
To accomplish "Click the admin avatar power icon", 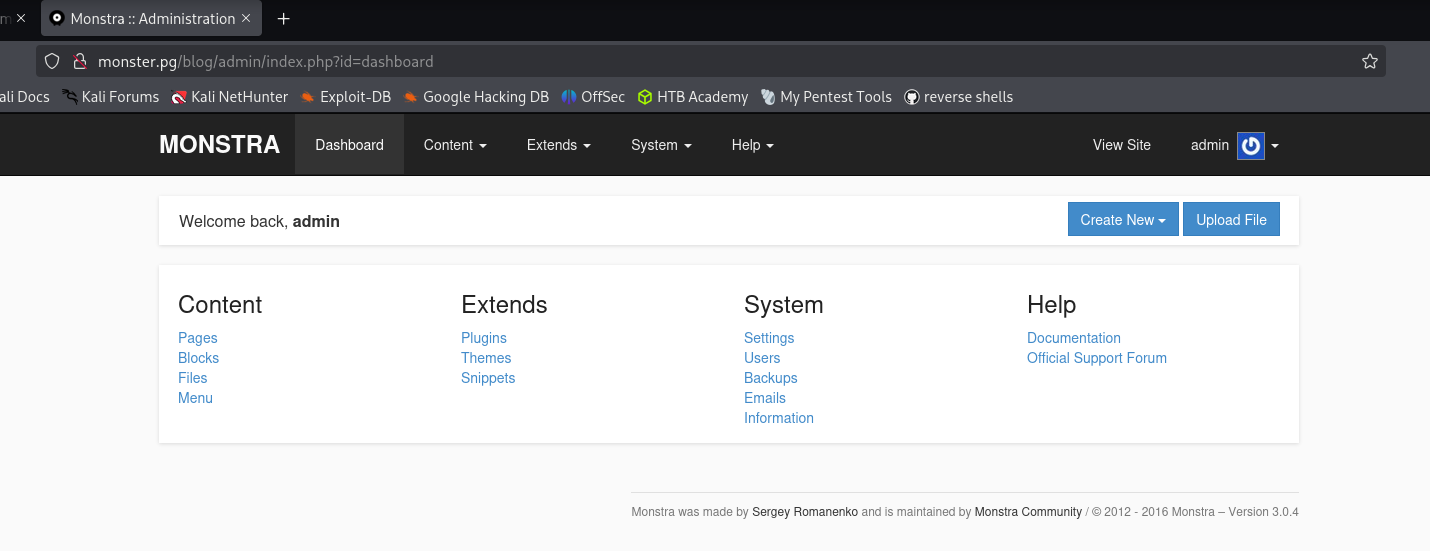I will 1250,146.
